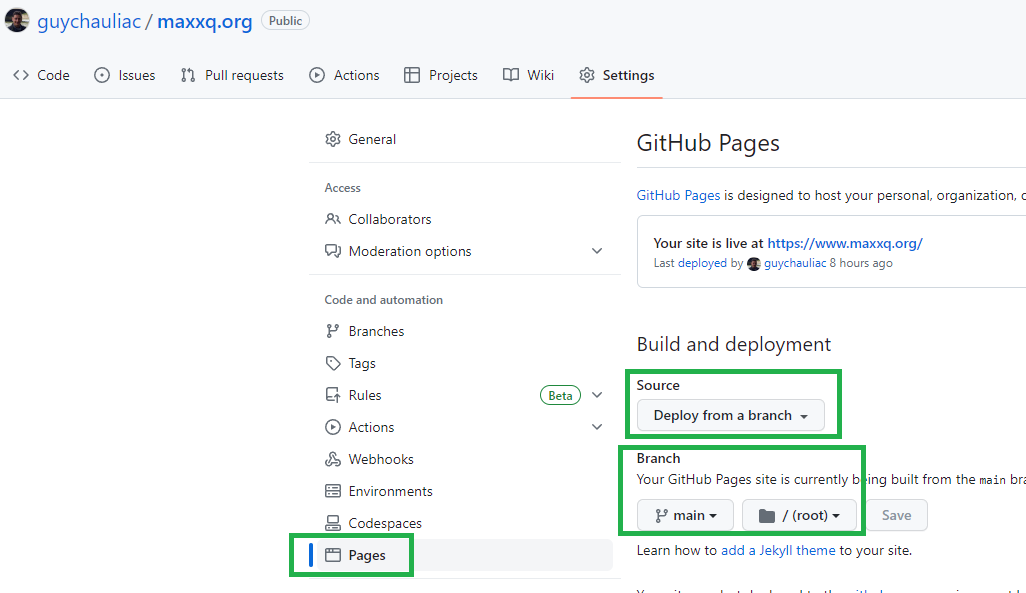The height and width of the screenshot is (593, 1026).
Task: Open Actions settings in sidebar
Action: (465, 427)
